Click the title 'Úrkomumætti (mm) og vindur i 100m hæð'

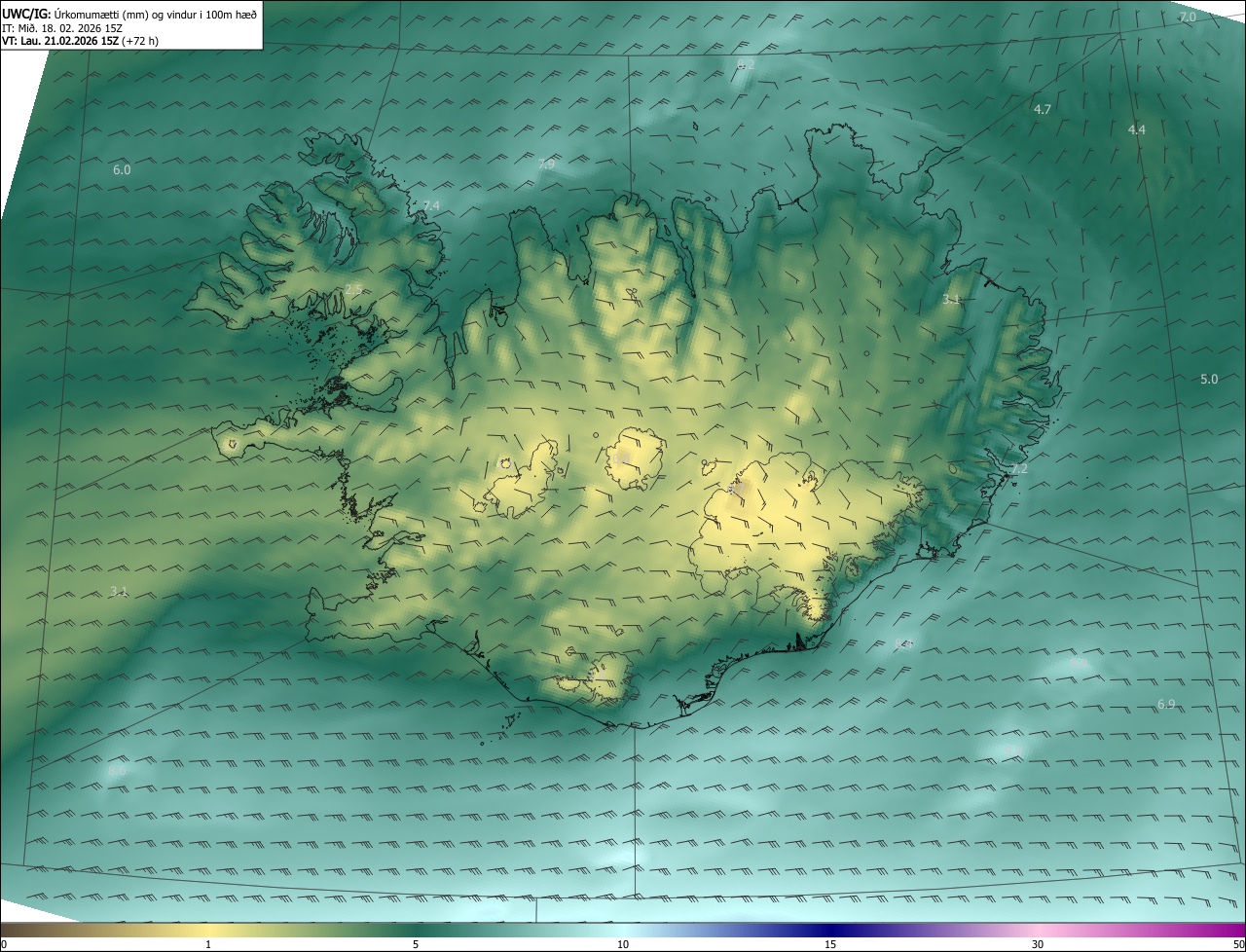point(155,14)
